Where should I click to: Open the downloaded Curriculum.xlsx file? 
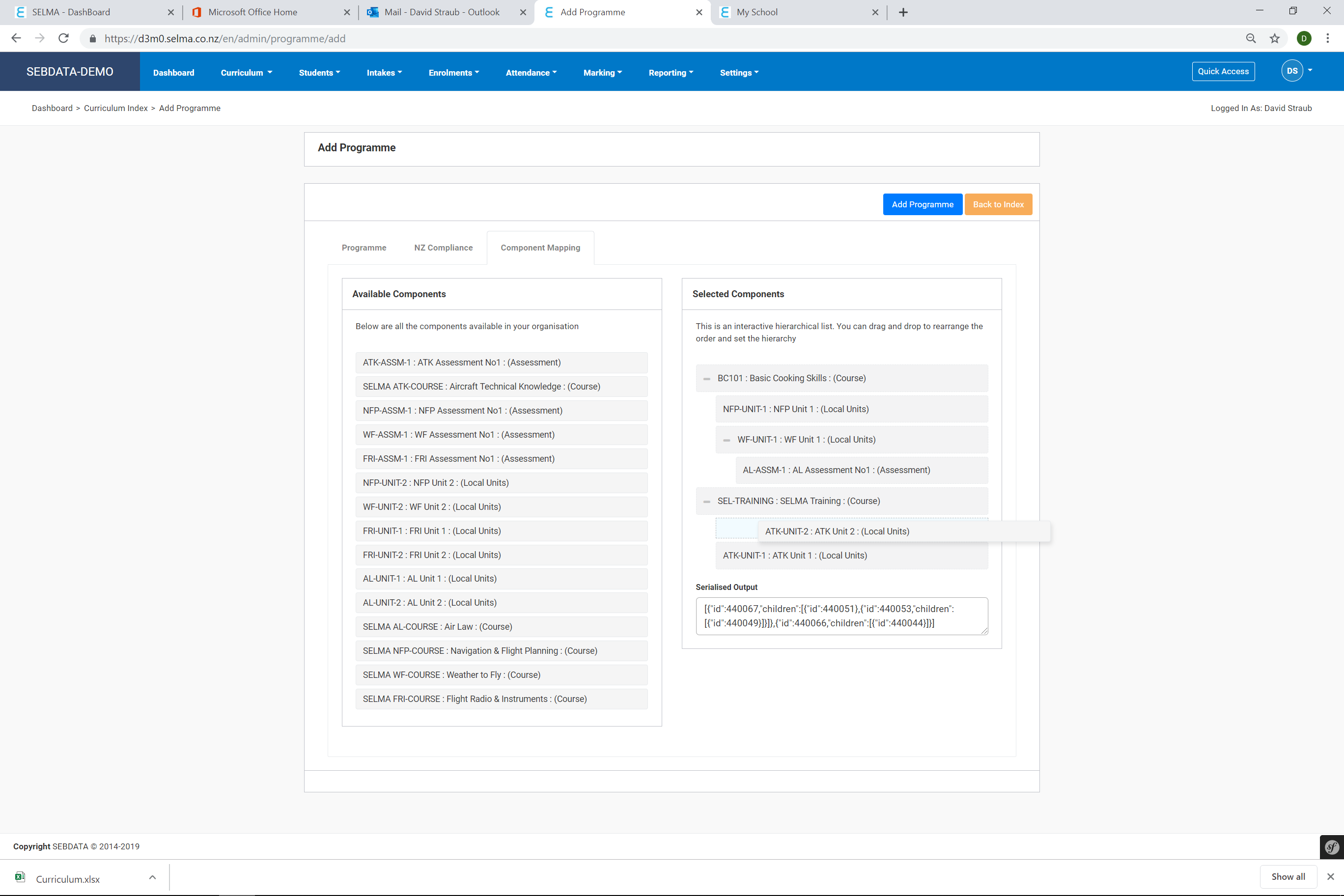click(x=67, y=879)
